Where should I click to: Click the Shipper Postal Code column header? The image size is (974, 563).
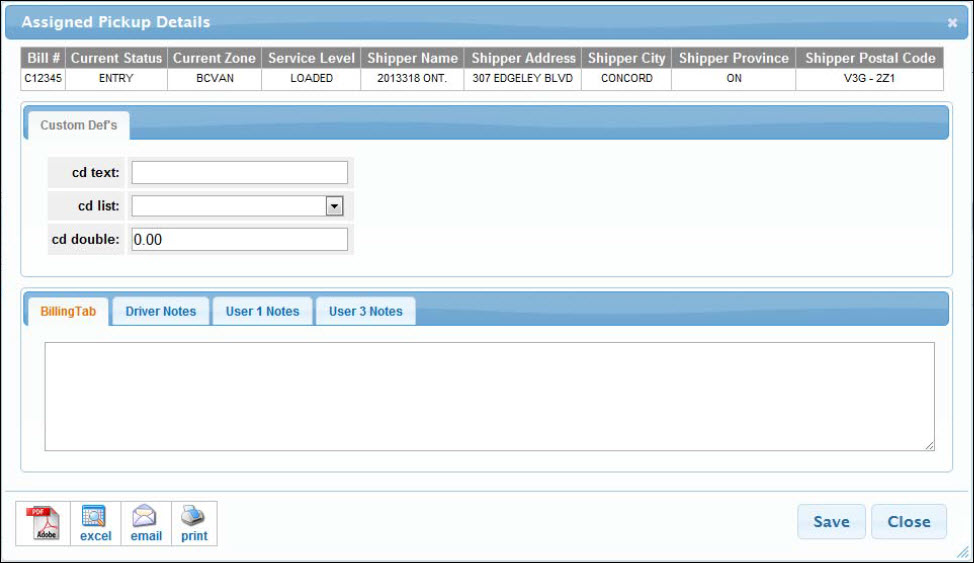coord(870,58)
